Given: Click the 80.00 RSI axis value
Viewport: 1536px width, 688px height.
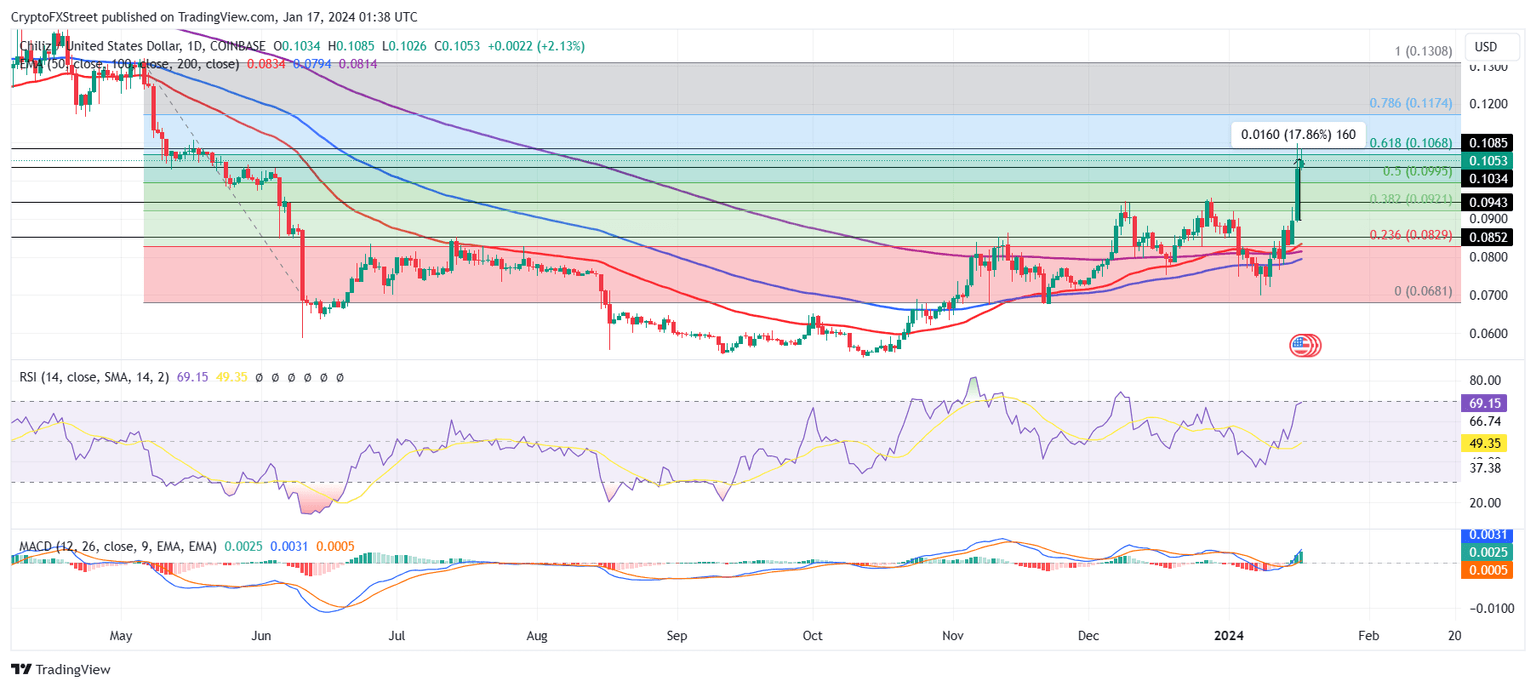Looking at the screenshot, I should coord(1483,381).
